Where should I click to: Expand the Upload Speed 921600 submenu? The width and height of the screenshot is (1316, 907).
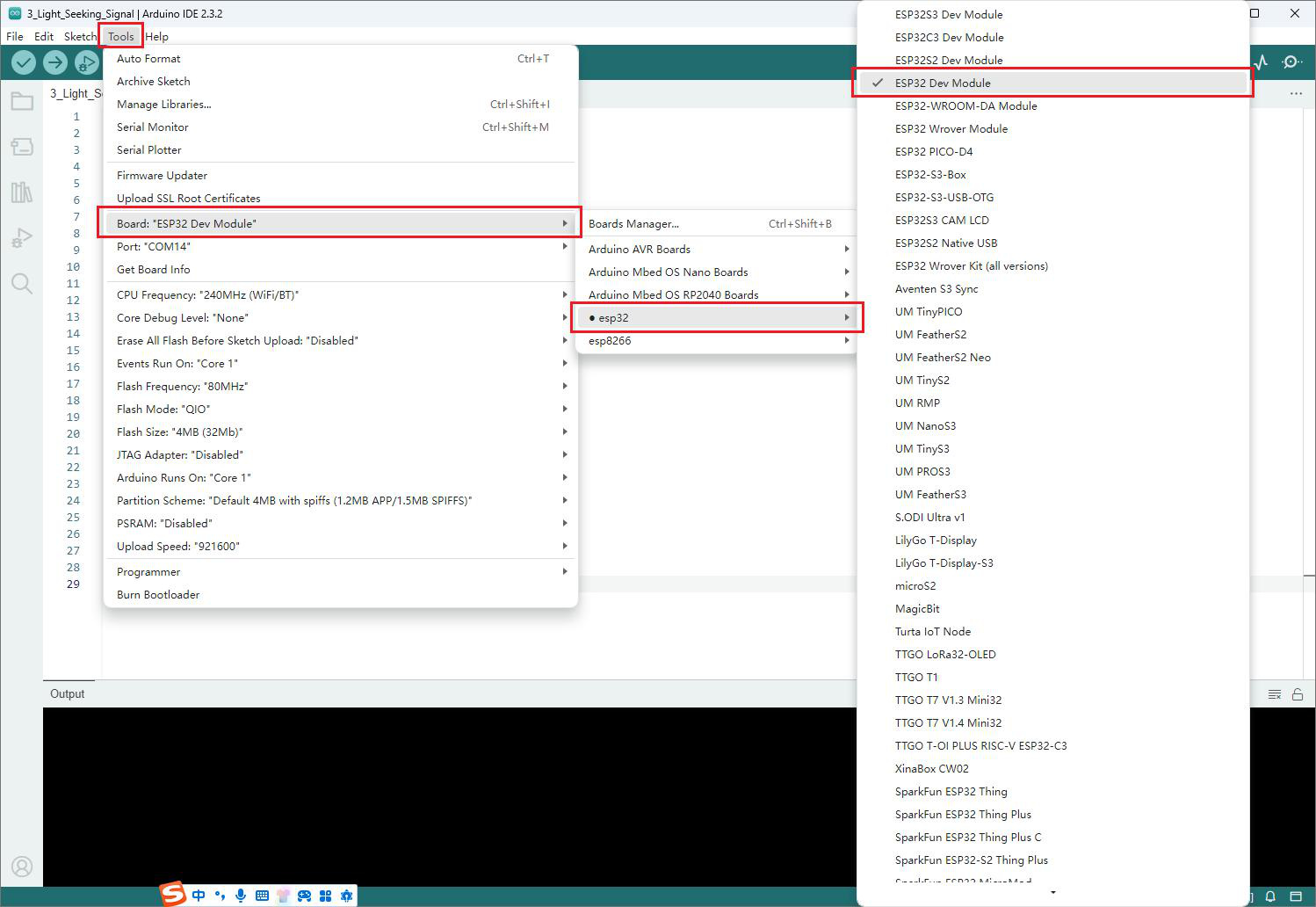click(341, 546)
